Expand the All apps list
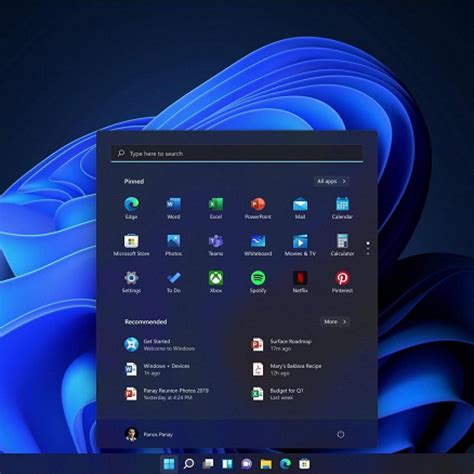This screenshot has height=474, width=474. 332,181
